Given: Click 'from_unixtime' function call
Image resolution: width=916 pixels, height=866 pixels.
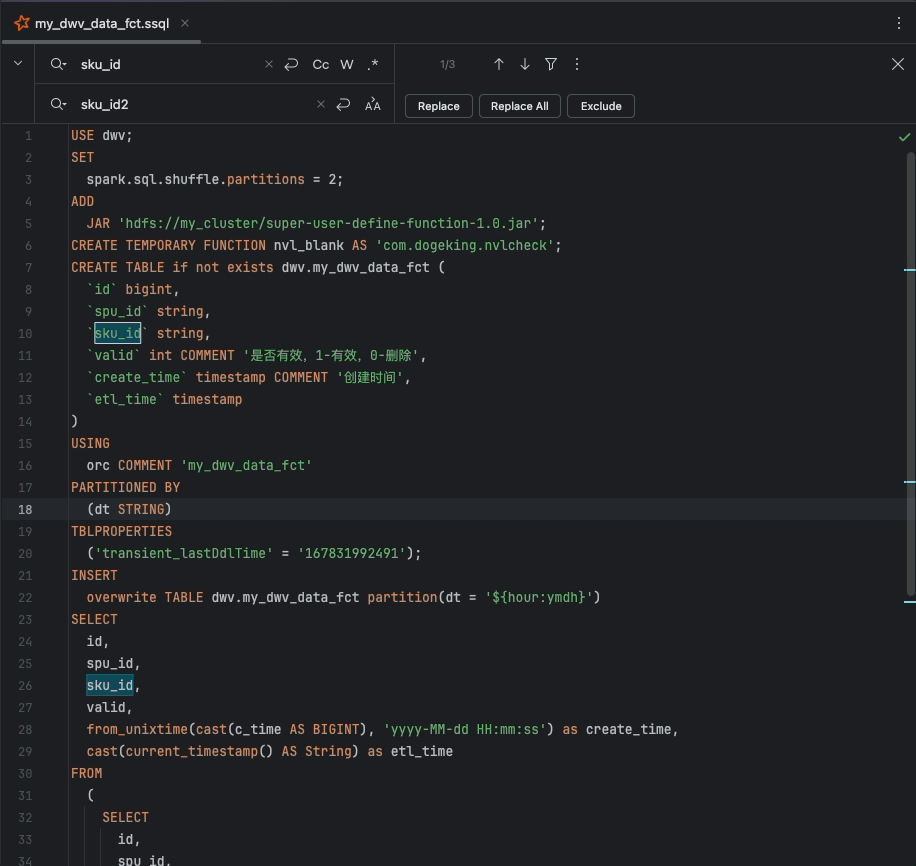Looking at the screenshot, I should pyautogui.click(x=137, y=729).
